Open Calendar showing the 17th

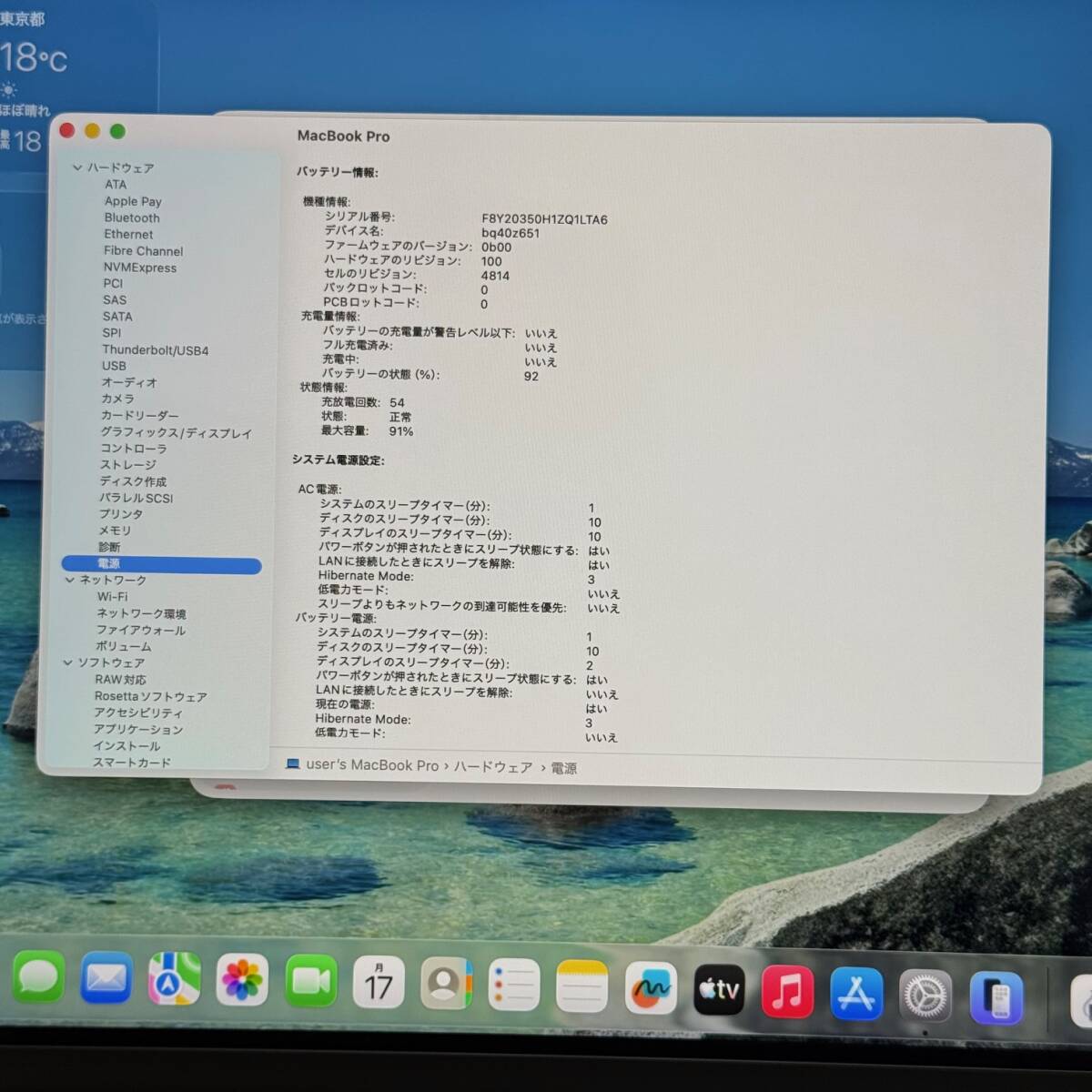point(379,983)
